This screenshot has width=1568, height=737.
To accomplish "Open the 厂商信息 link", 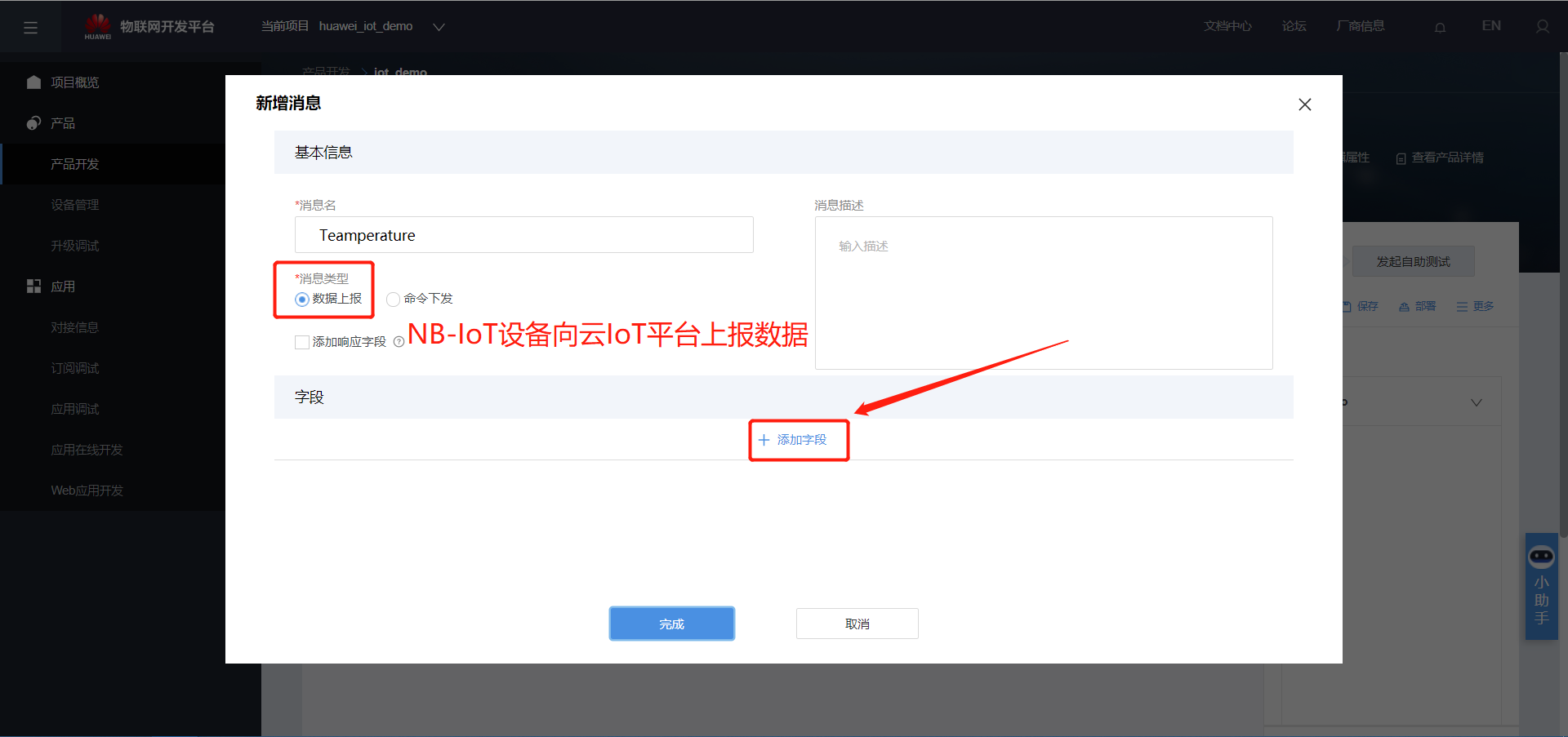I will (1361, 26).
